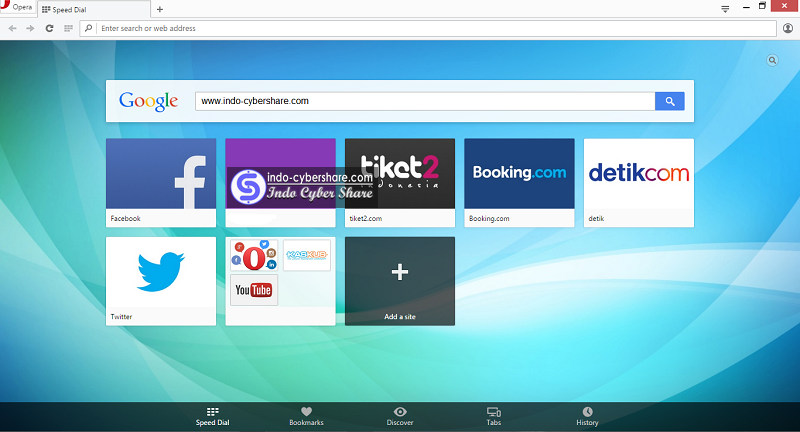Open the detik speed dial tile
Viewport: 800px width, 432px height.
coord(639,183)
